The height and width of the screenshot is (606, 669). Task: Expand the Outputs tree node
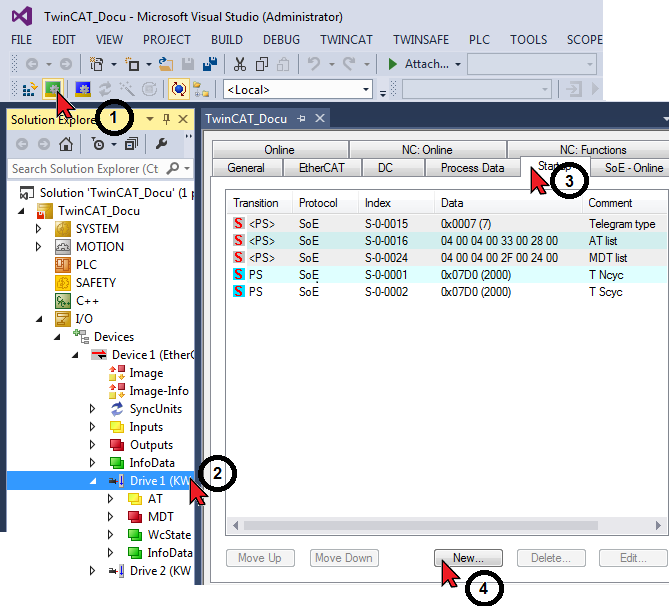pyautogui.click(x=92, y=445)
